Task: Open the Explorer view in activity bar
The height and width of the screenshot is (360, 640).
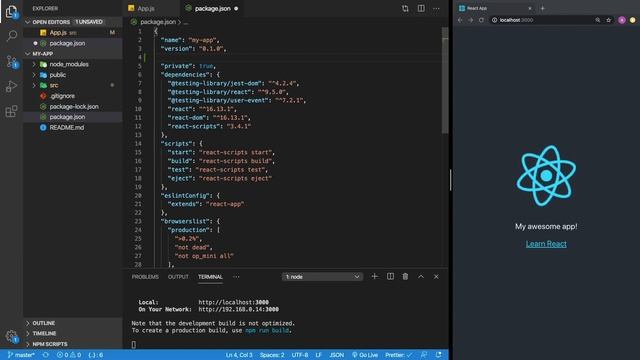Action: coord(11,11)
